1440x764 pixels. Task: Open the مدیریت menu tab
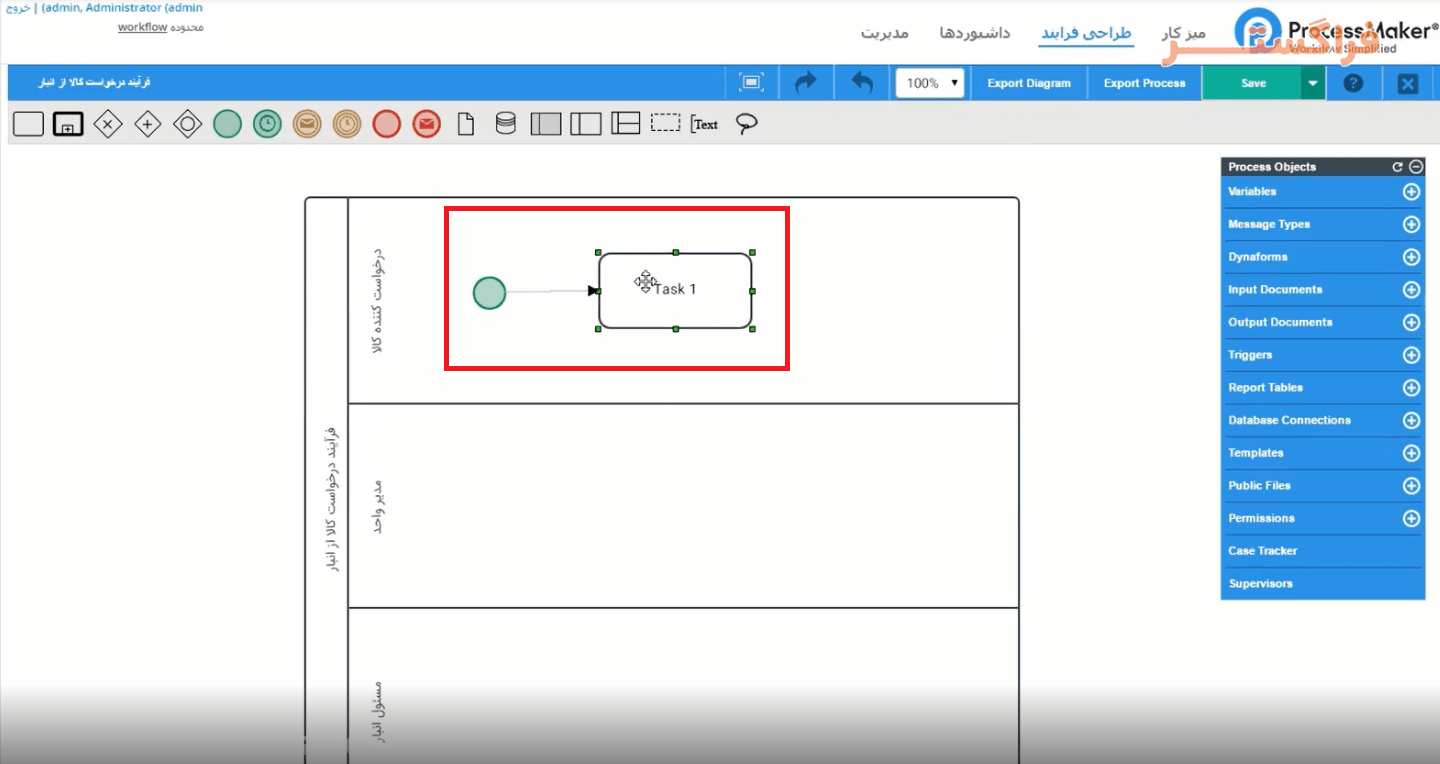pos(884,33)
